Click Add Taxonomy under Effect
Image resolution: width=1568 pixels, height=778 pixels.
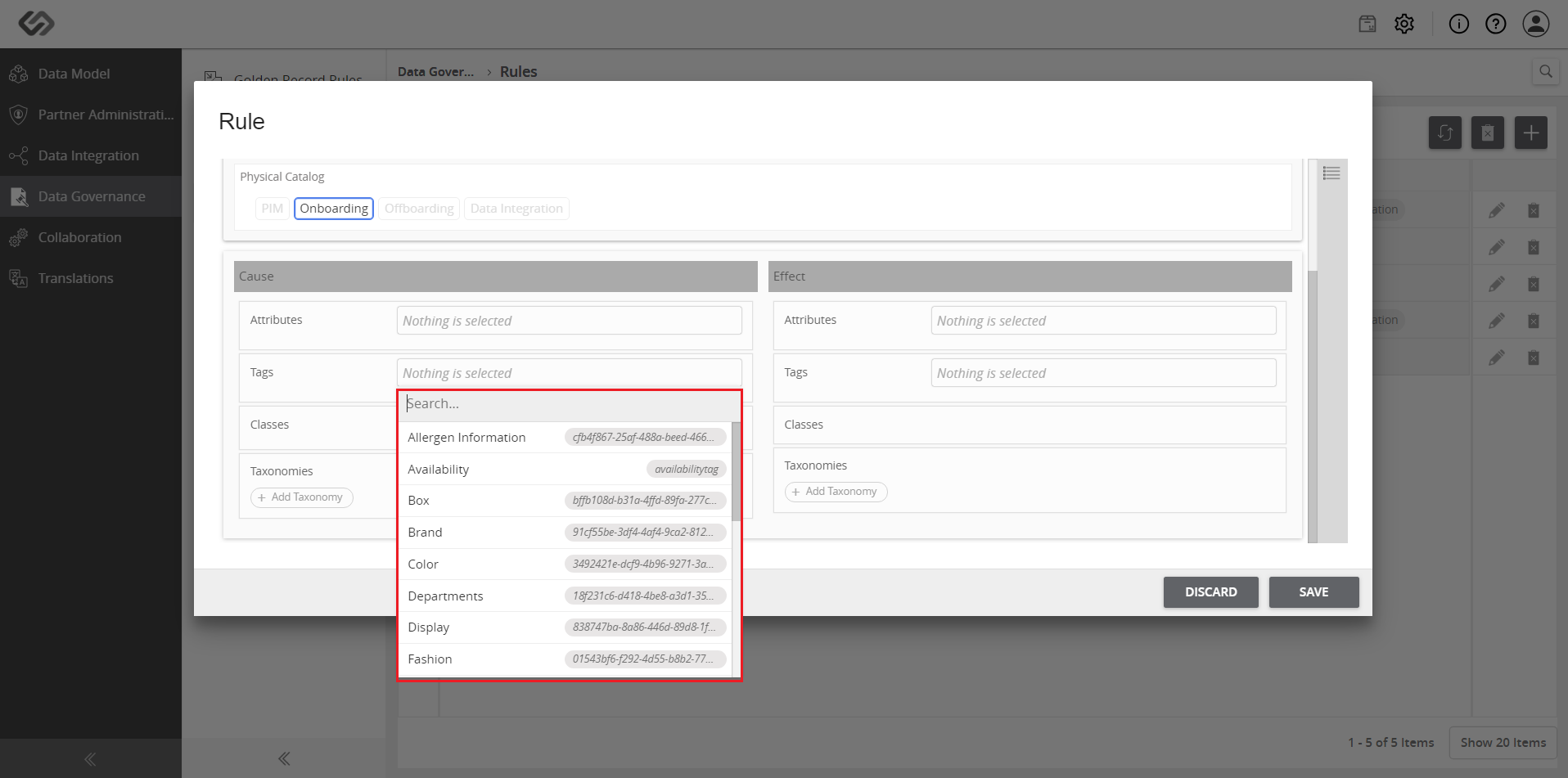click(836, 492)
